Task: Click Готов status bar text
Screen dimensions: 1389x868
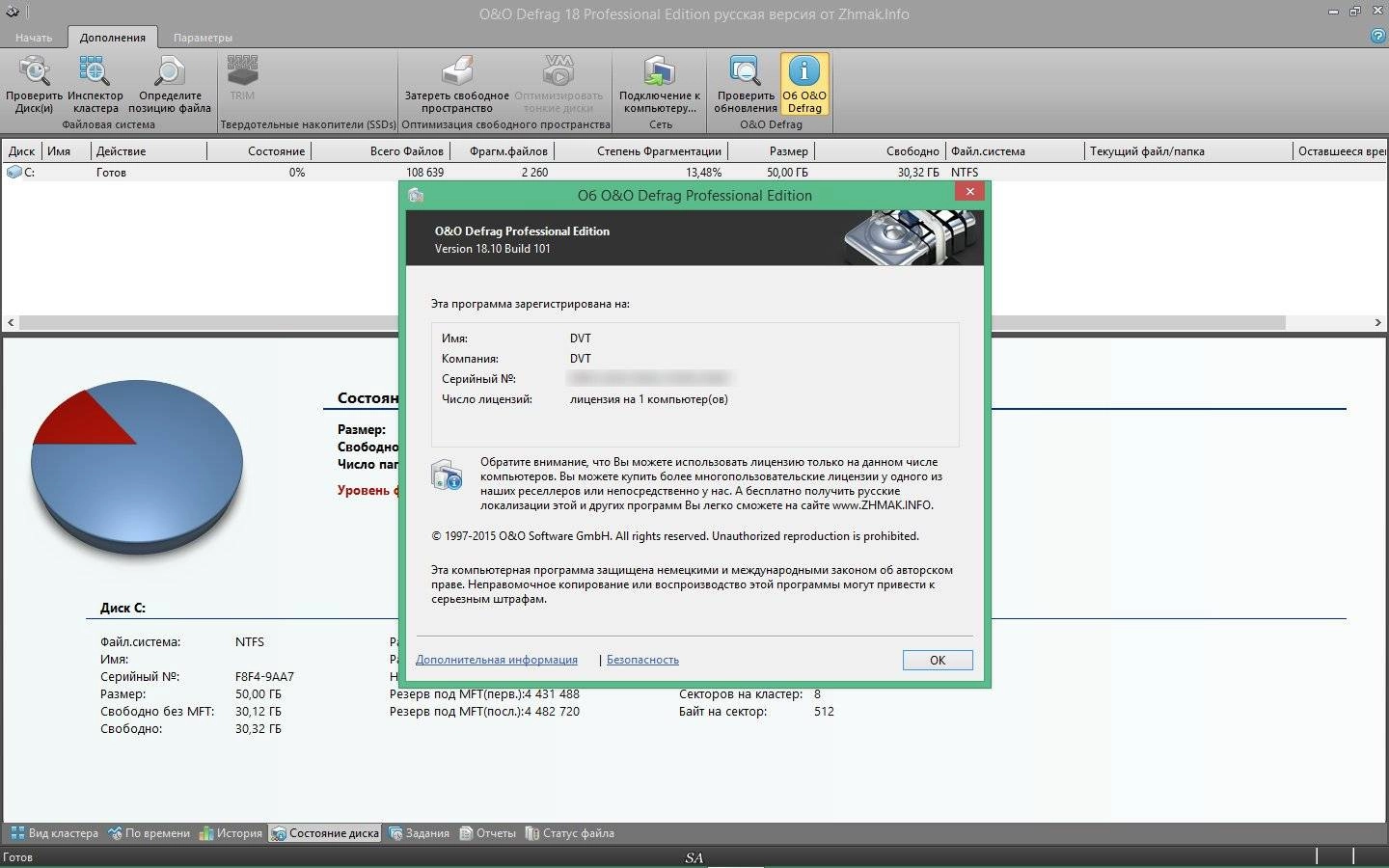Action: click(x=18, y=856)
